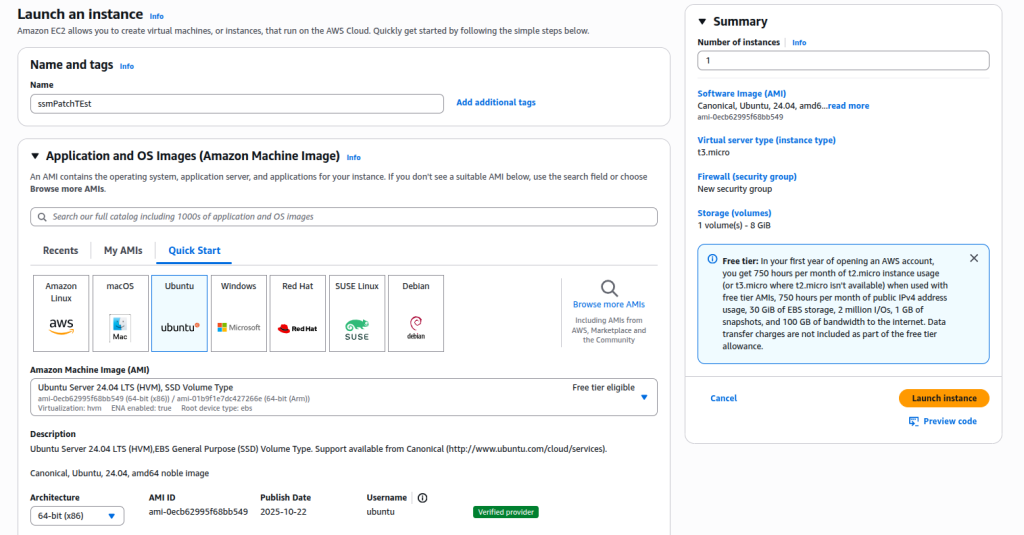
Task: Click the Free tier info icon
Action: [x=712, y=259]
